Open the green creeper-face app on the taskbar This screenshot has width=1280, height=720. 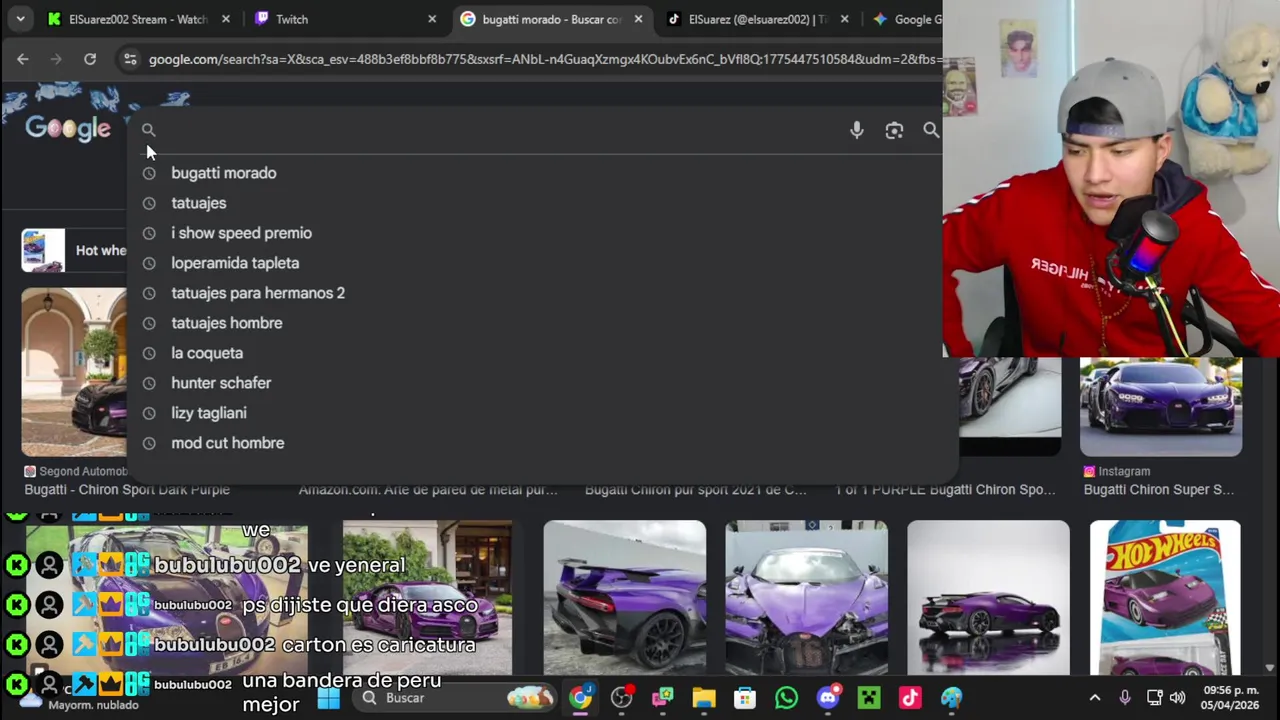click(x=869, y=698)
